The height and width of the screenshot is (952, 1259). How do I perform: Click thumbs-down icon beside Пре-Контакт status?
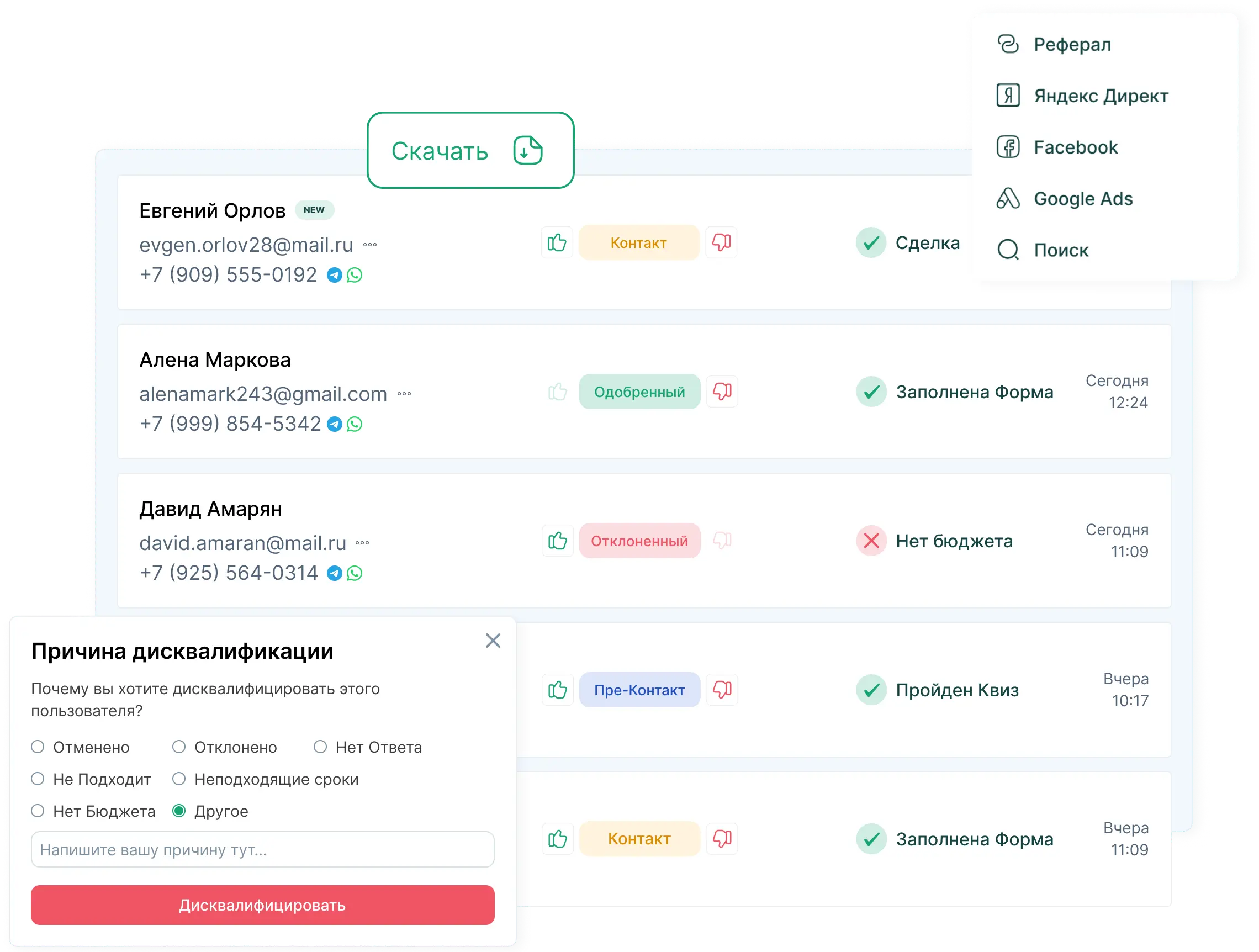point(722,690)
